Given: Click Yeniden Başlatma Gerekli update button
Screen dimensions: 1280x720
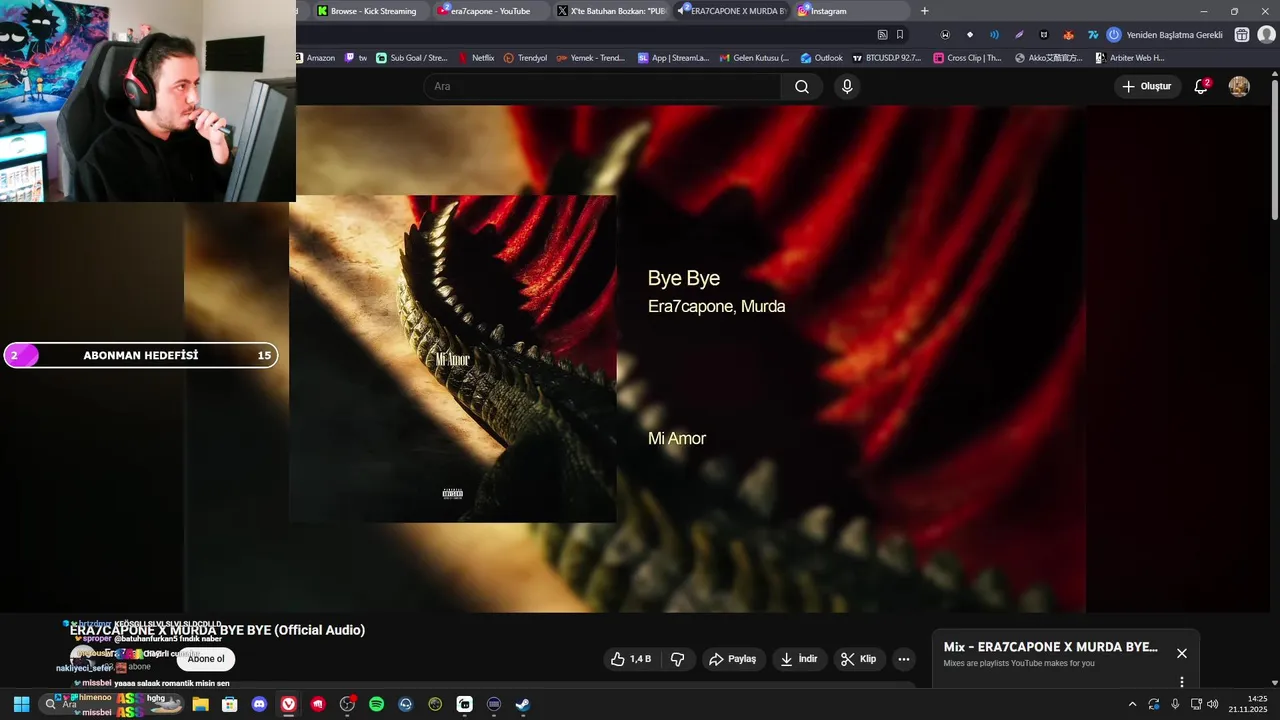Looking at the screenshot, I should [x=1165, y=35].
